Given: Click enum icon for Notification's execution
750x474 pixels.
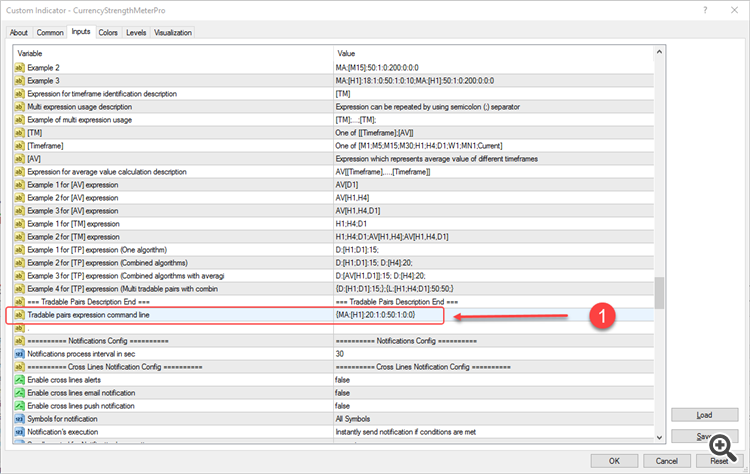Looking at the screenshot, I should [x=19, y=431].
